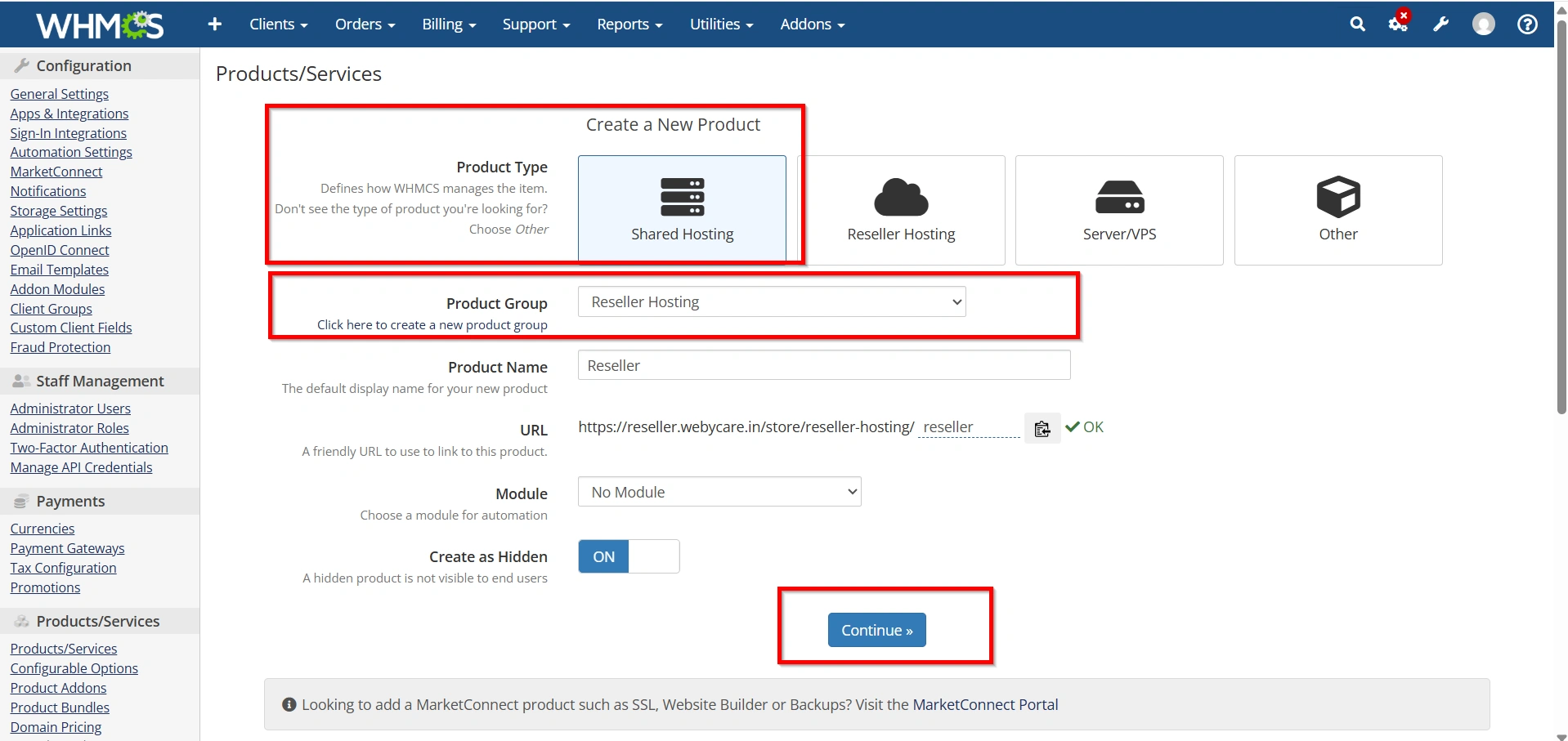
Task: Toggle the Create as Hidden switch
Action: point(629,556)
